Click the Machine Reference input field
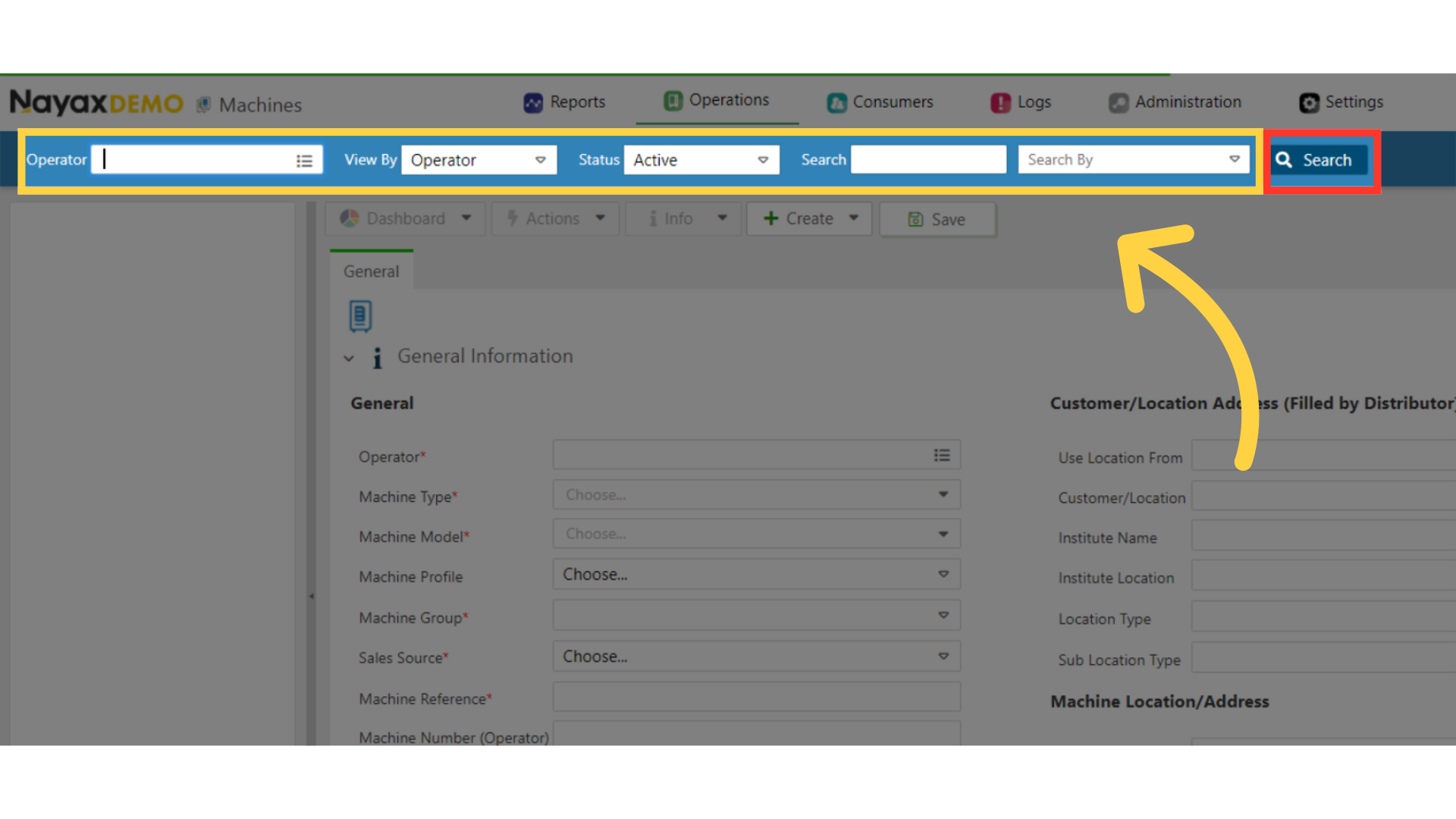The height and width of the screenshot is (819, 1456). point(756,697)
